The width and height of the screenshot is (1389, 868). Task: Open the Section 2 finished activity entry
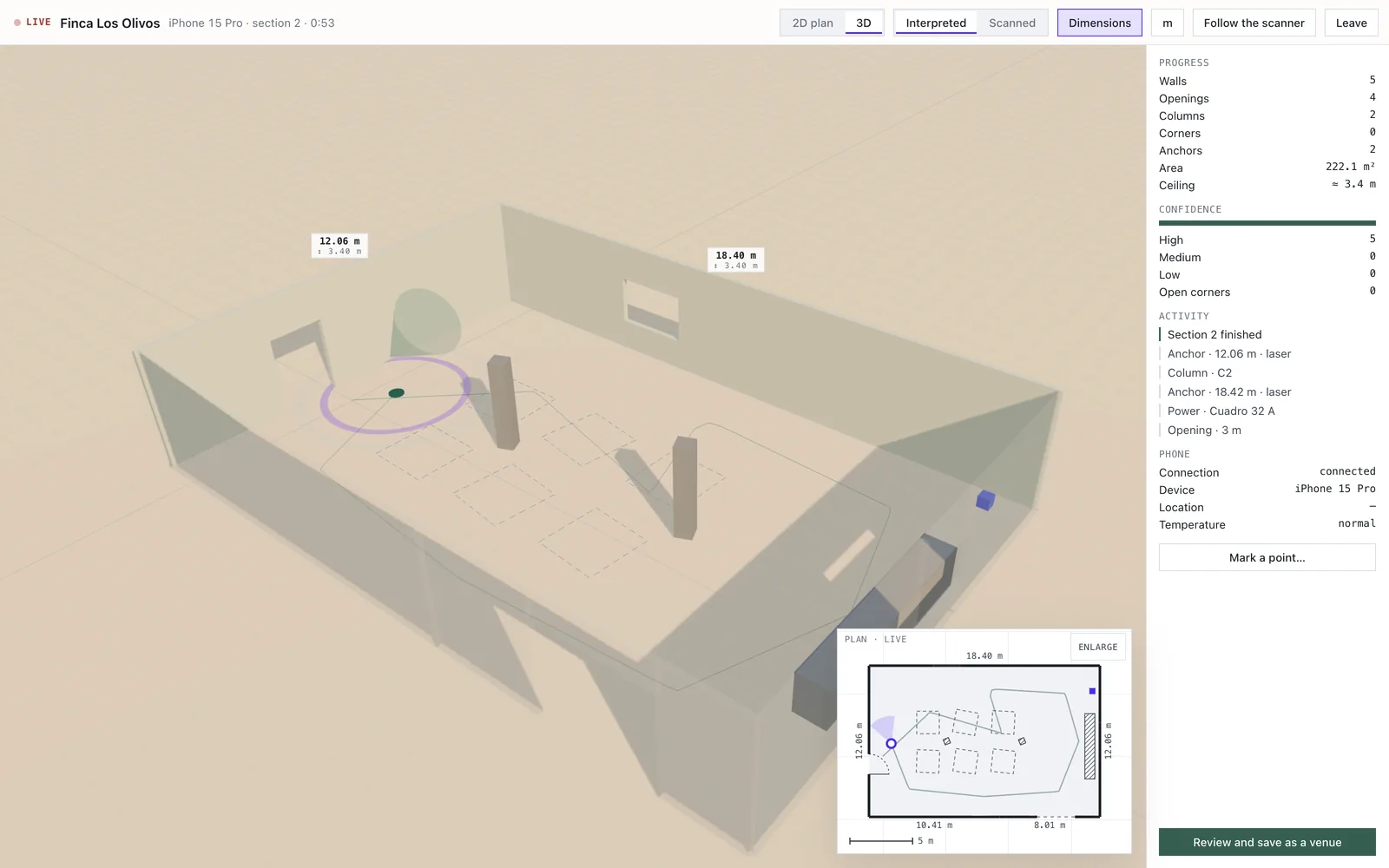(1267, 334)
